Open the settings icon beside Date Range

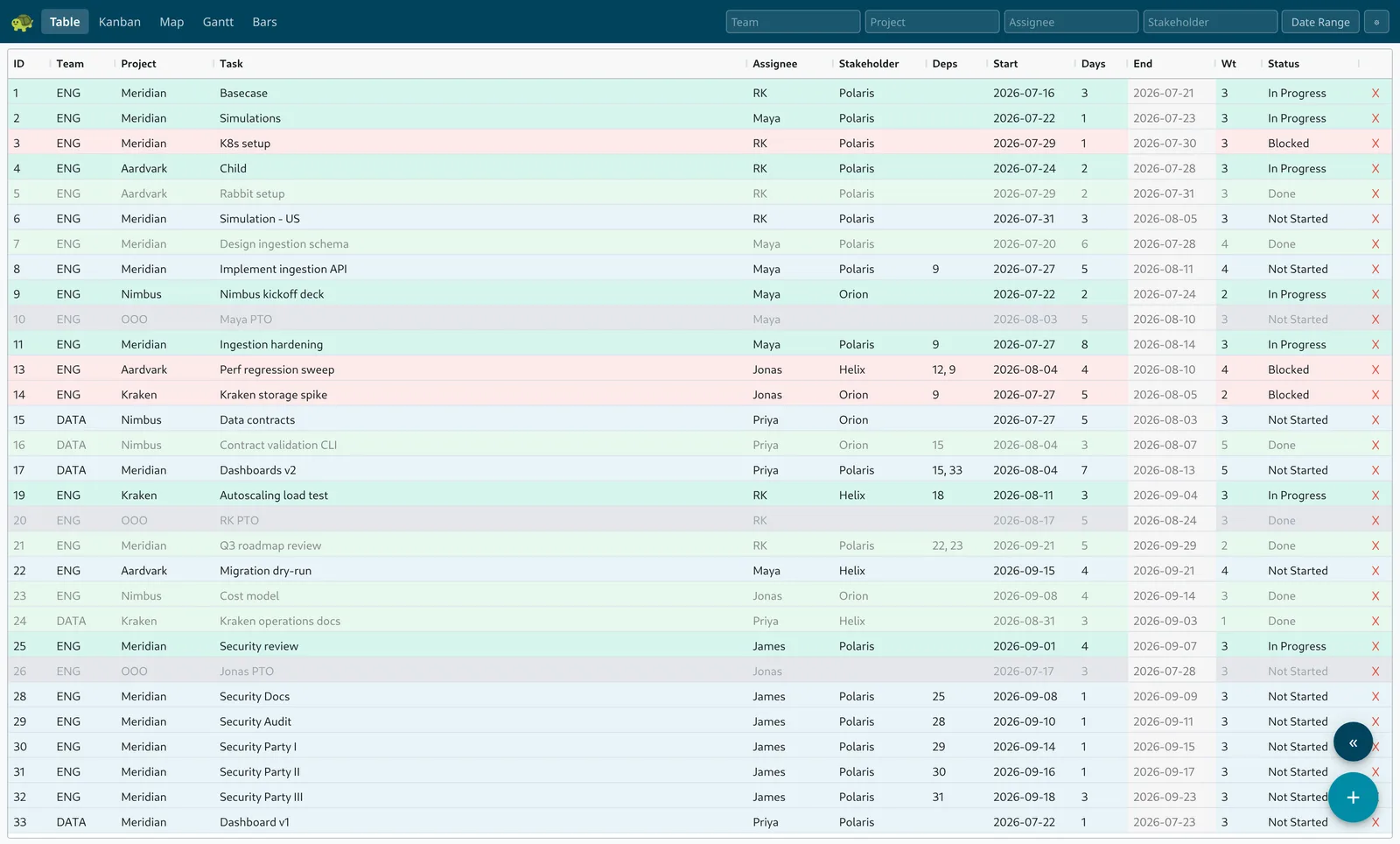pos(1376,22)
